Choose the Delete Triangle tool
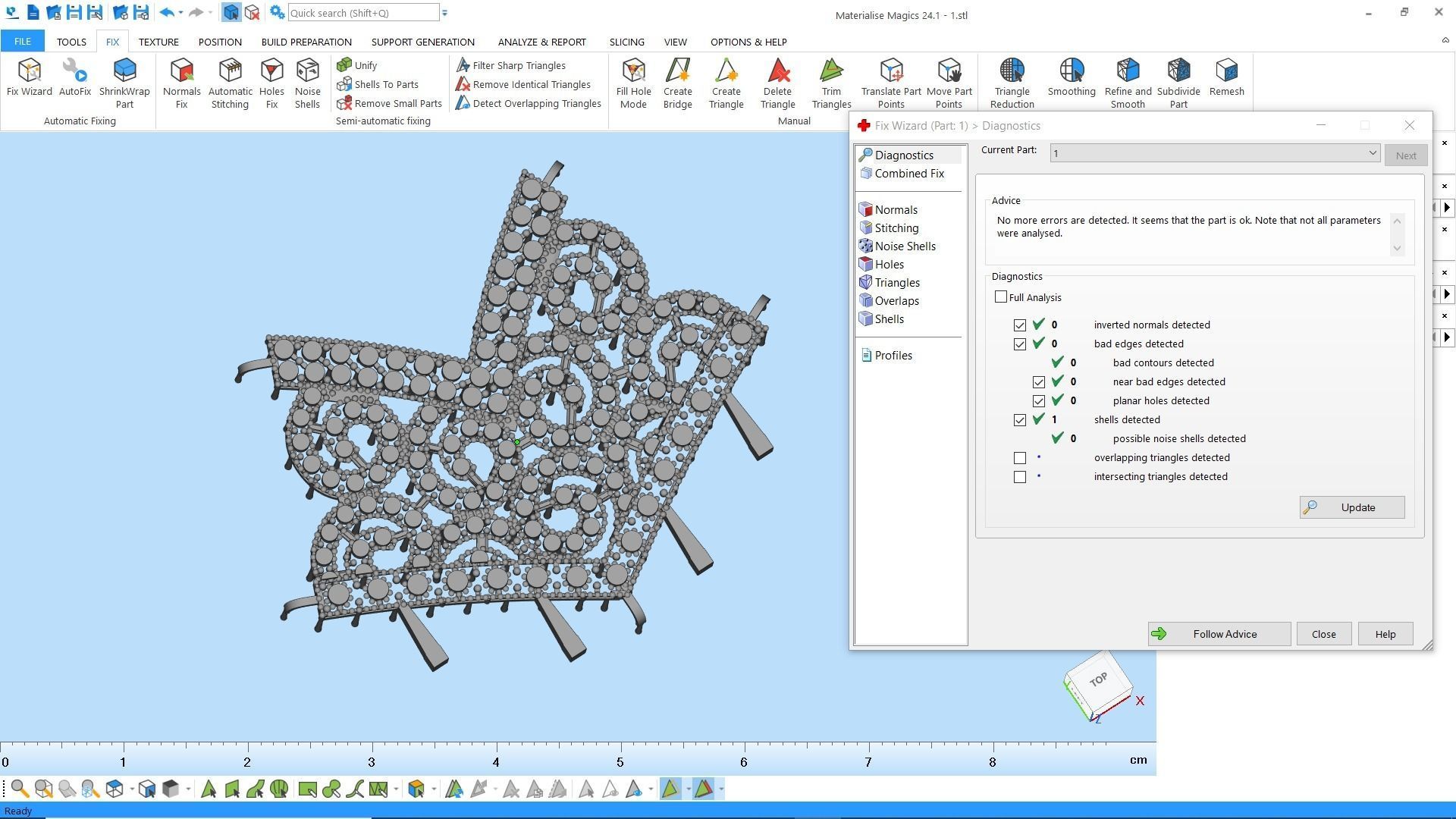1456x819 pixels. (x=777, y=82)
